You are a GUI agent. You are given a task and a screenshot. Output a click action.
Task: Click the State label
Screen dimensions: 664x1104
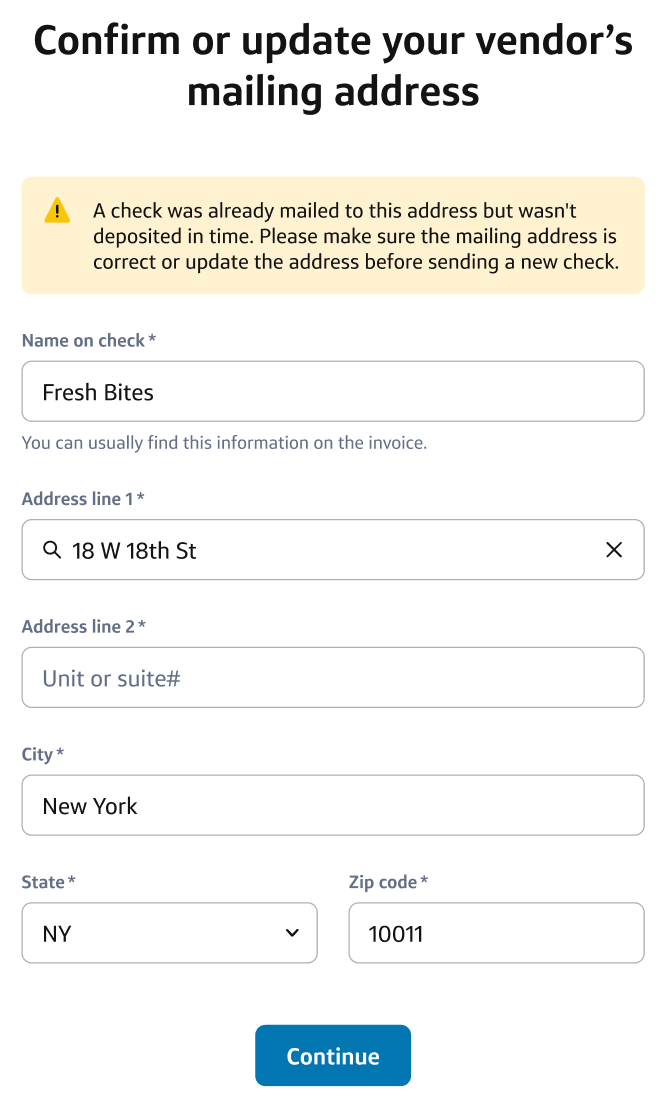tap(44, 882)
